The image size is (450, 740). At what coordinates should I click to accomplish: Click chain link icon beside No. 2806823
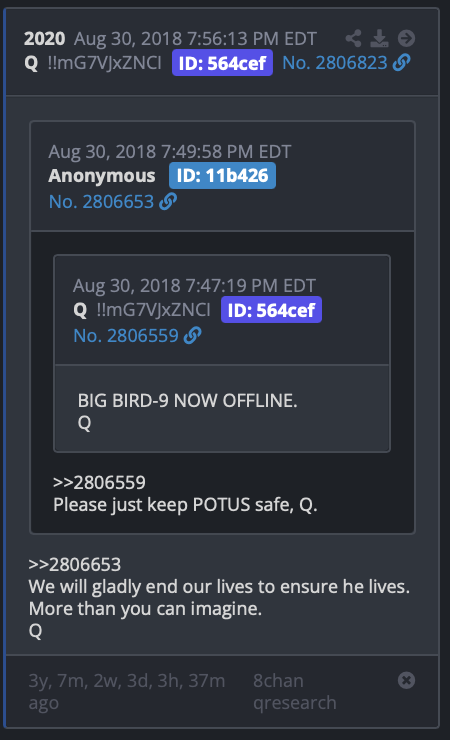pos(401,62)
